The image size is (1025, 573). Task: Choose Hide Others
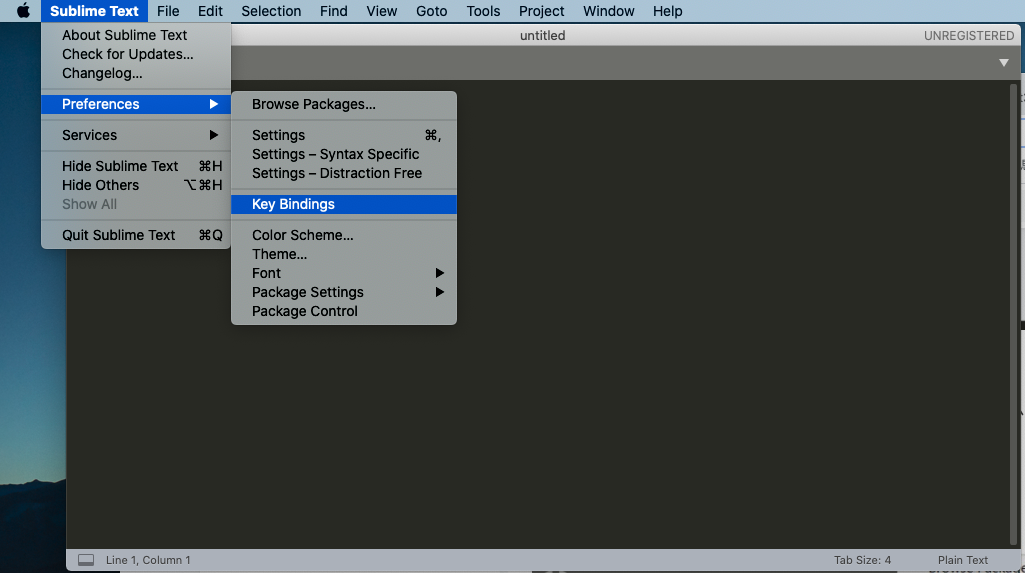point(136,185)
